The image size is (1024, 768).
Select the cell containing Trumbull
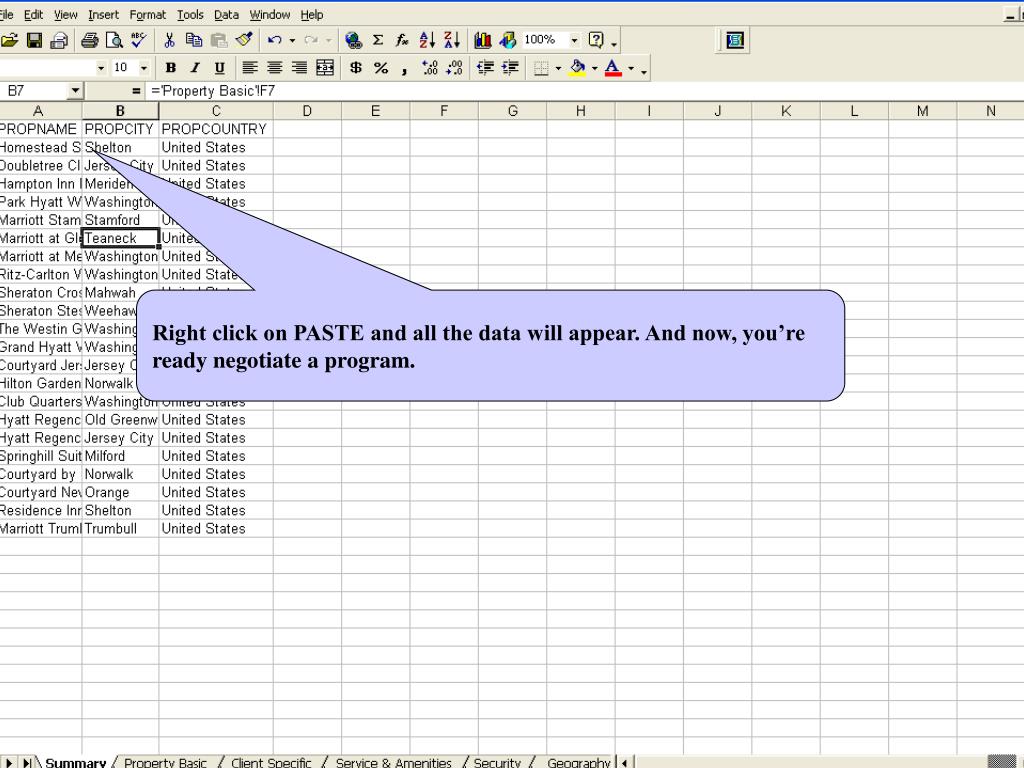coord(120,528)
